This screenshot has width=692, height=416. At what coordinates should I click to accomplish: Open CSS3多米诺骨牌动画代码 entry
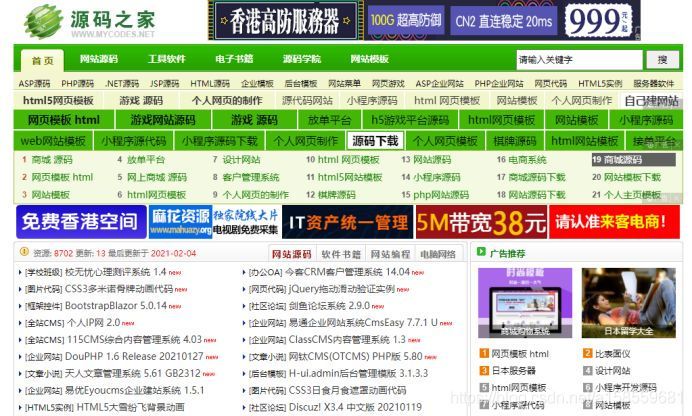coord(119,289)
